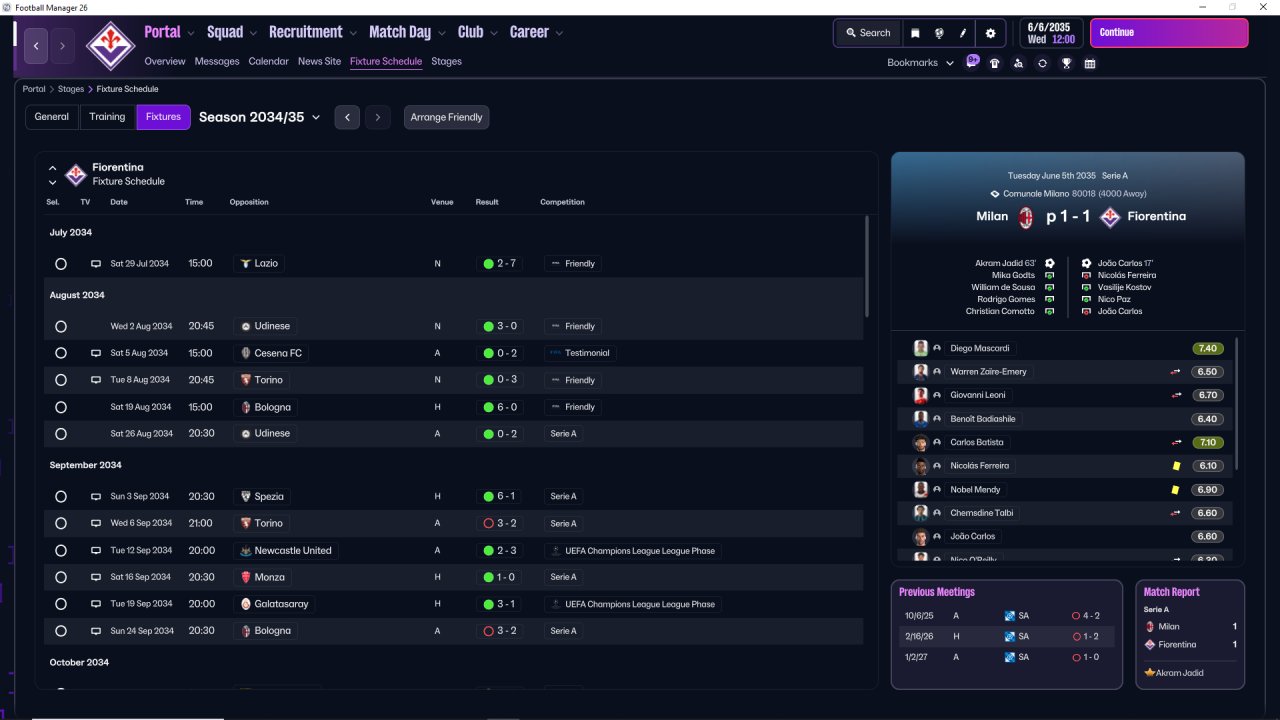This screenshot has width=1280, height=720.
Task: Select the Torino 8 Aug fixture radio button
Action: pos(61,380)
